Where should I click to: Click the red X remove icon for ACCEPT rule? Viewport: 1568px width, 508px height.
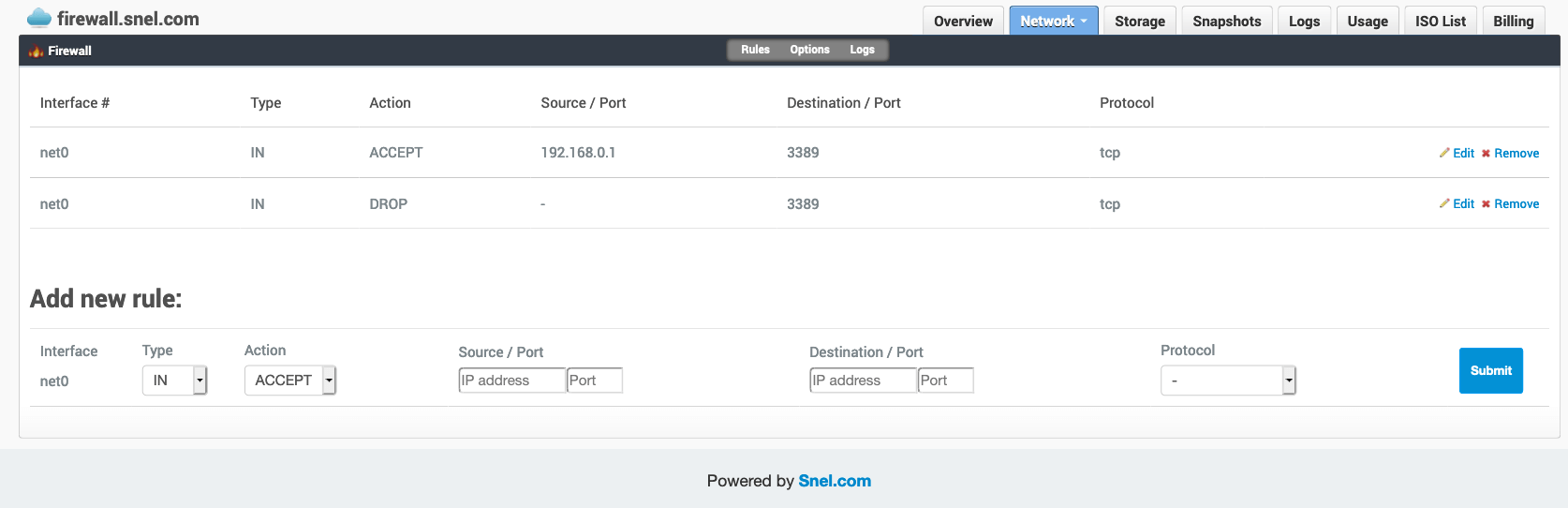[1486, 154]
